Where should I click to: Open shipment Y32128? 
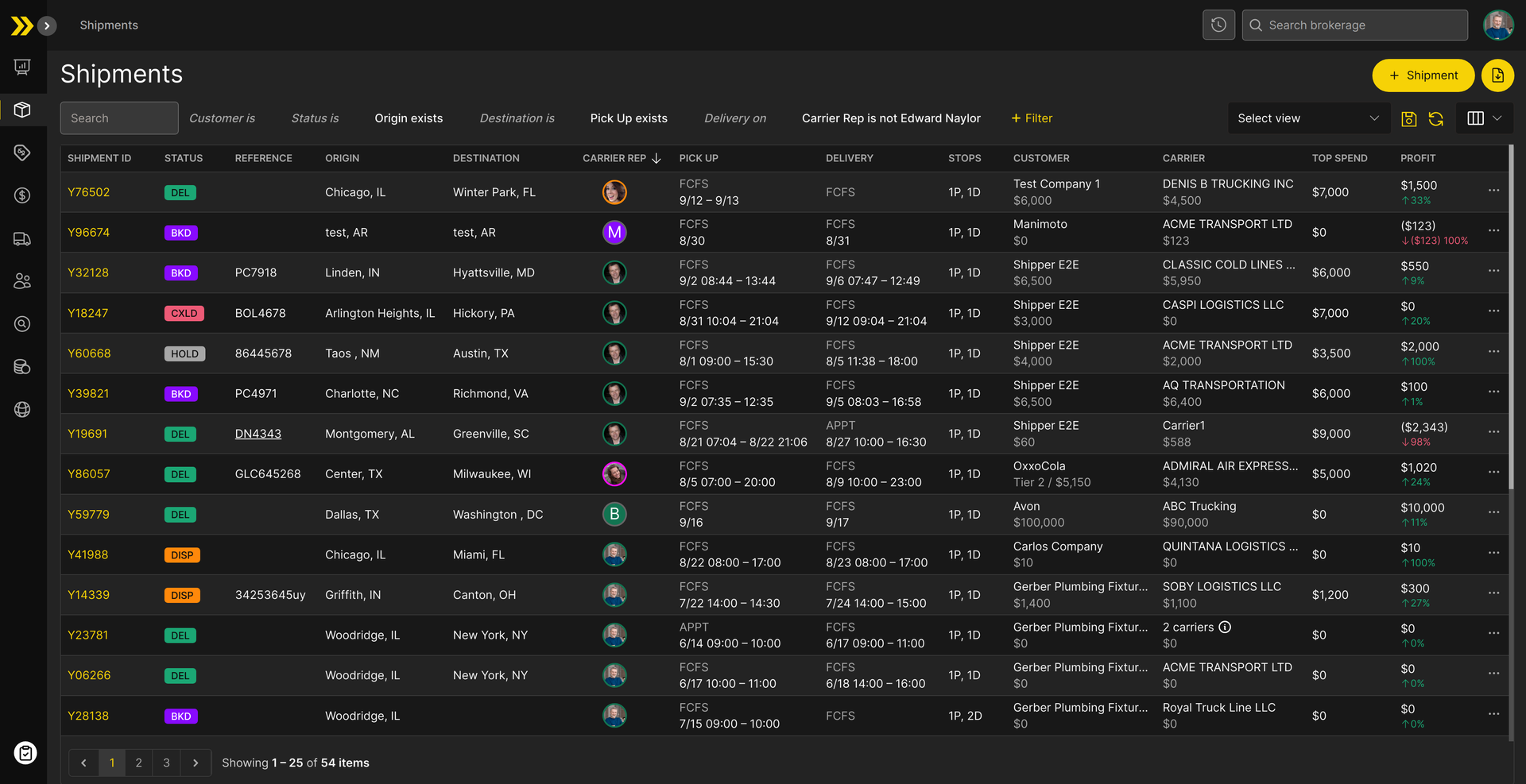point(87,272)
